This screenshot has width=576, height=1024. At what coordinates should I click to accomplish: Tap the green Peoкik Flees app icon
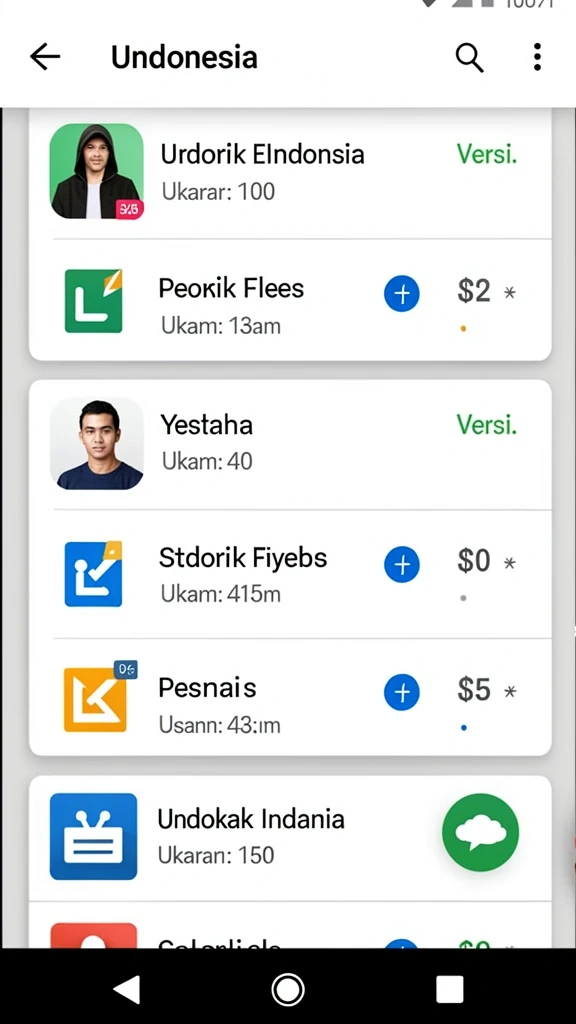click(x=93, y=301)
